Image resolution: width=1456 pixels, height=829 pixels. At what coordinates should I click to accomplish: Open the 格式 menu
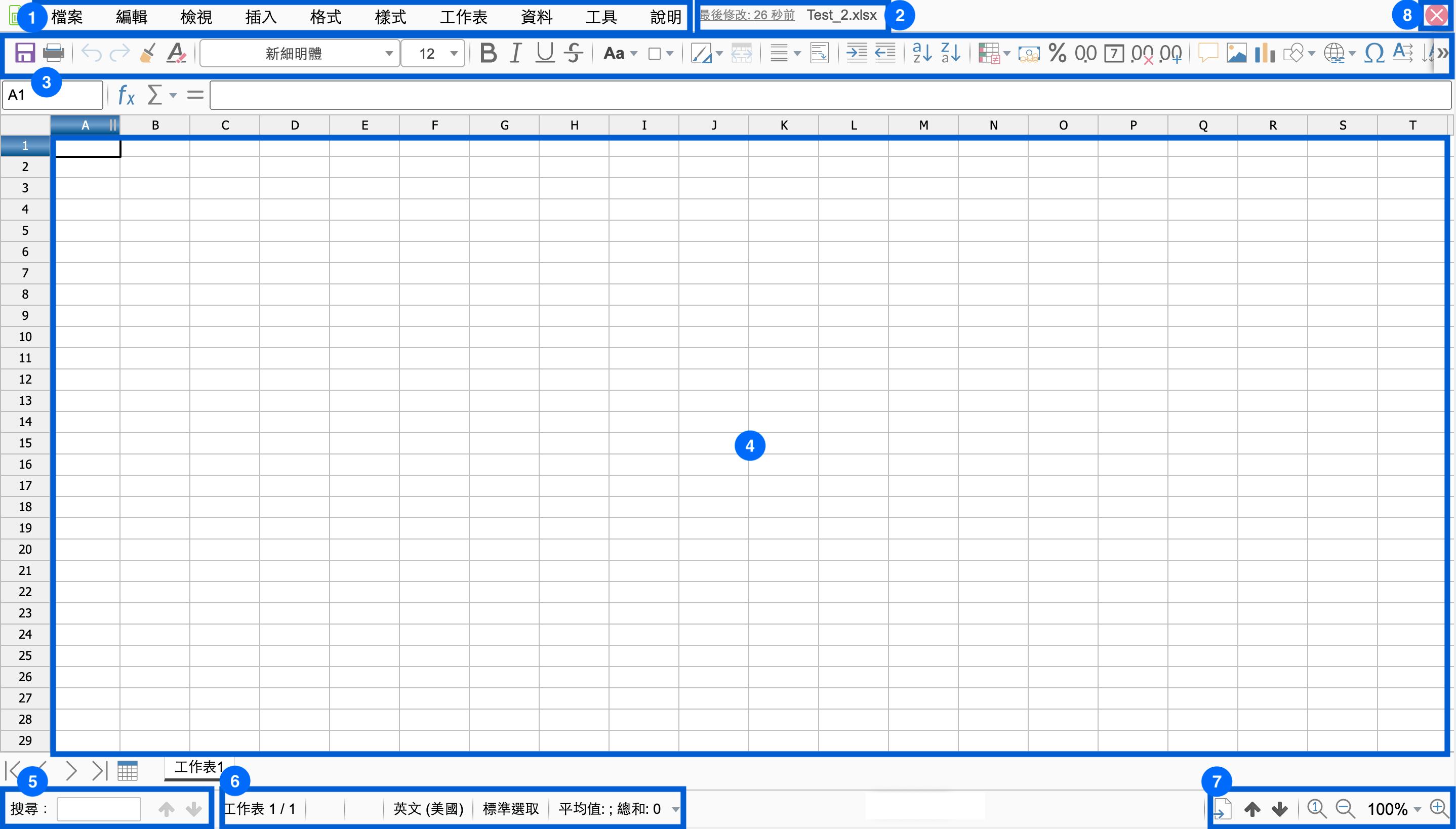coord(326,17)
